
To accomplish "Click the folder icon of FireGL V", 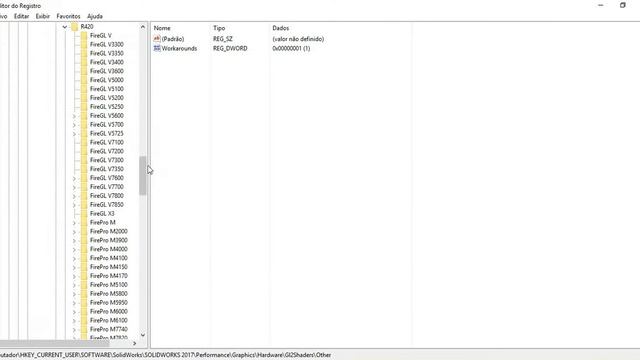I will point(84,36).
